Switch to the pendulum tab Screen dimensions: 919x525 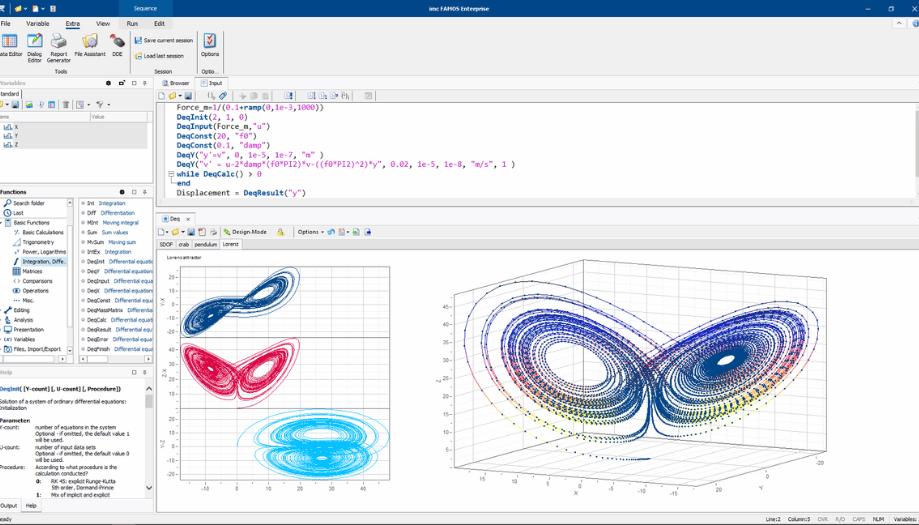coord(206,244)
